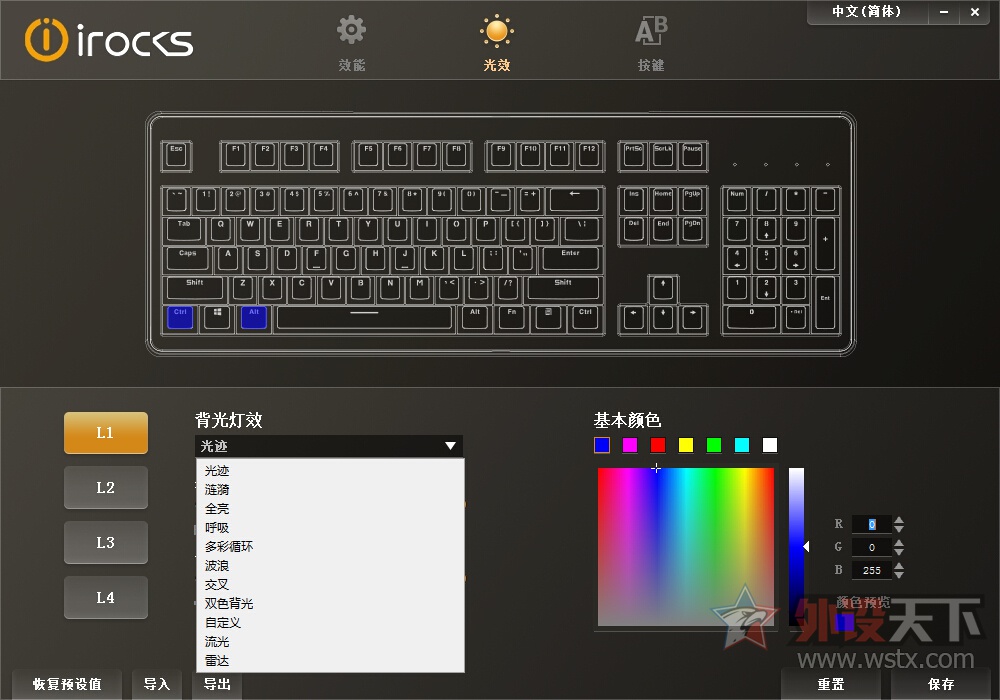
Task: Pick the red basic color swatch
Action: point(657,444)
